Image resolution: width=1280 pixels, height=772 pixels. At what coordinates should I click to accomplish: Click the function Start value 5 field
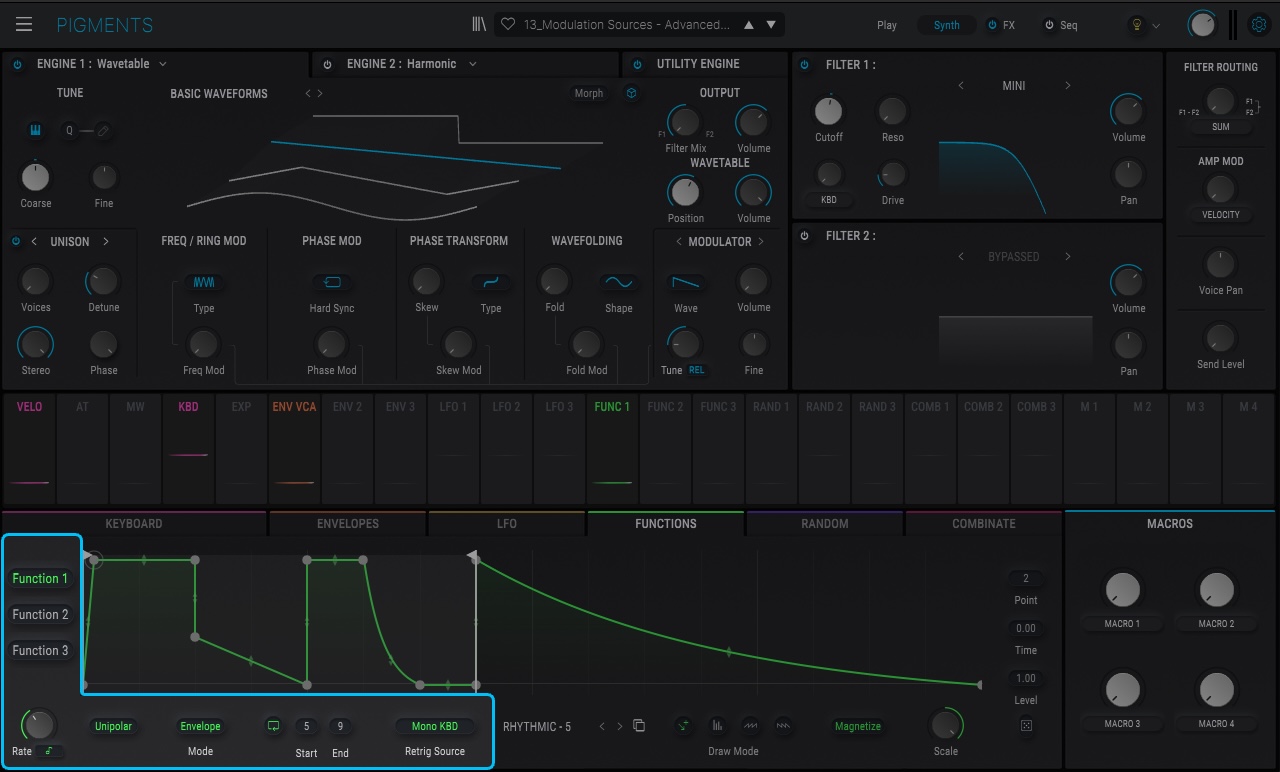(306, 727)
